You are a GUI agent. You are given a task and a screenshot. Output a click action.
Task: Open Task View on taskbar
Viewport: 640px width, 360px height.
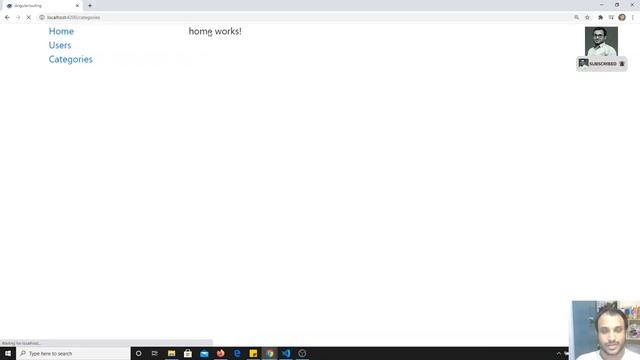tap(155, 353)
